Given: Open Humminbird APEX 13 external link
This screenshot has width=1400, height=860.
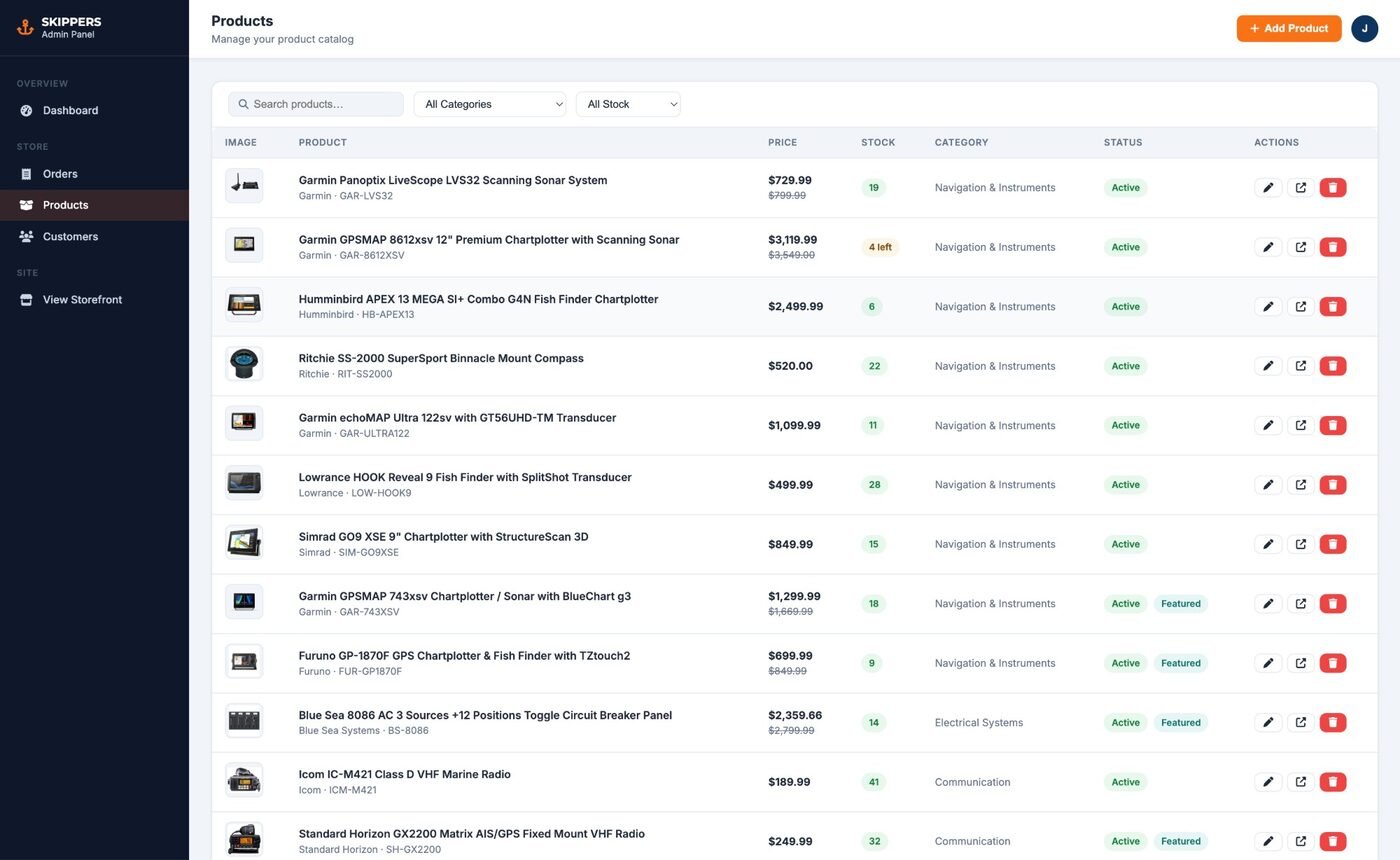Looking at the screenshot, I should pos(1301,307).
